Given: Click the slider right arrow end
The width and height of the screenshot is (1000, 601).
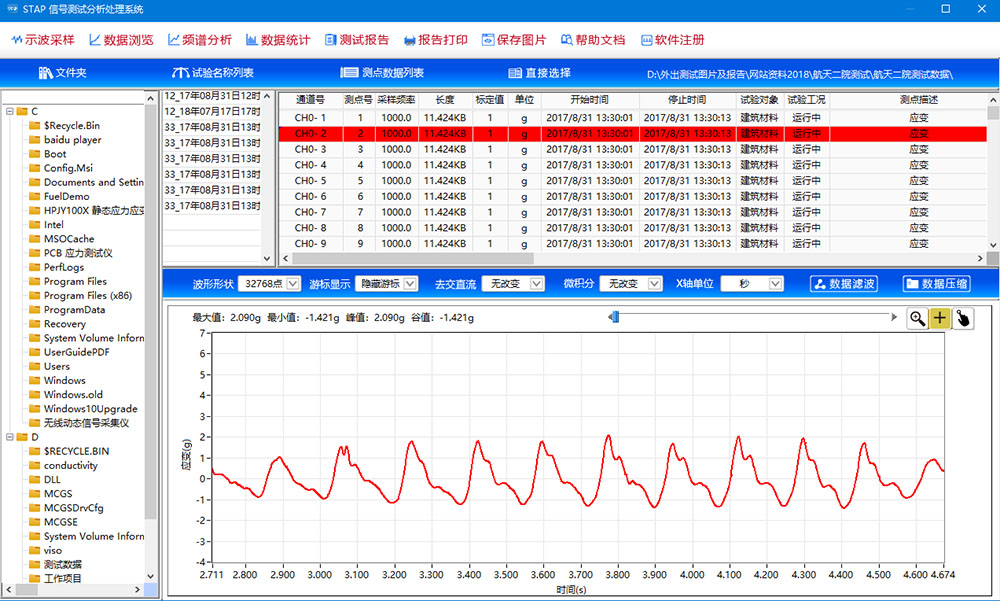Looking at the screenshot, I should 894,316.
